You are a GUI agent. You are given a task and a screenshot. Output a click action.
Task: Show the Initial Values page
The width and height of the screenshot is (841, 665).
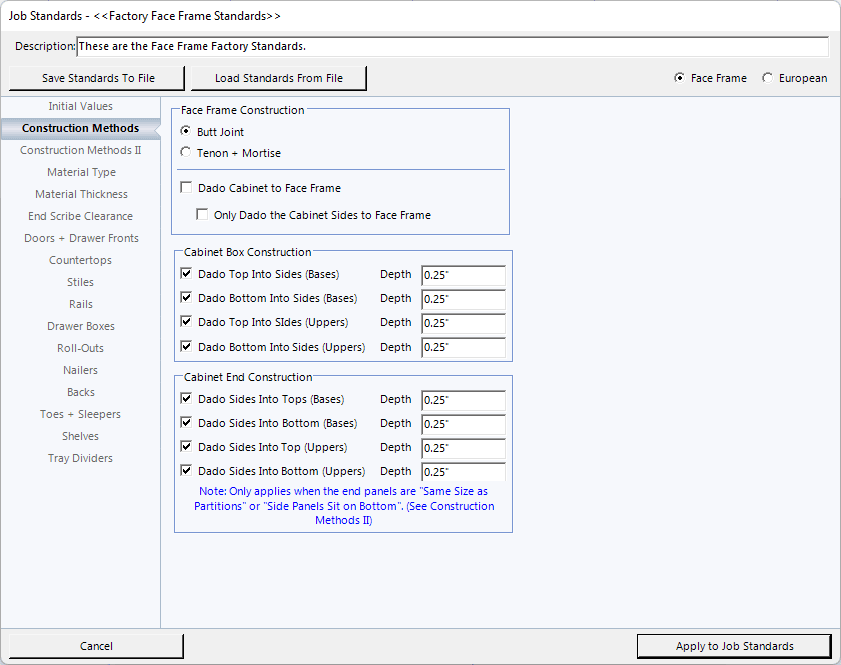point(81,106)
